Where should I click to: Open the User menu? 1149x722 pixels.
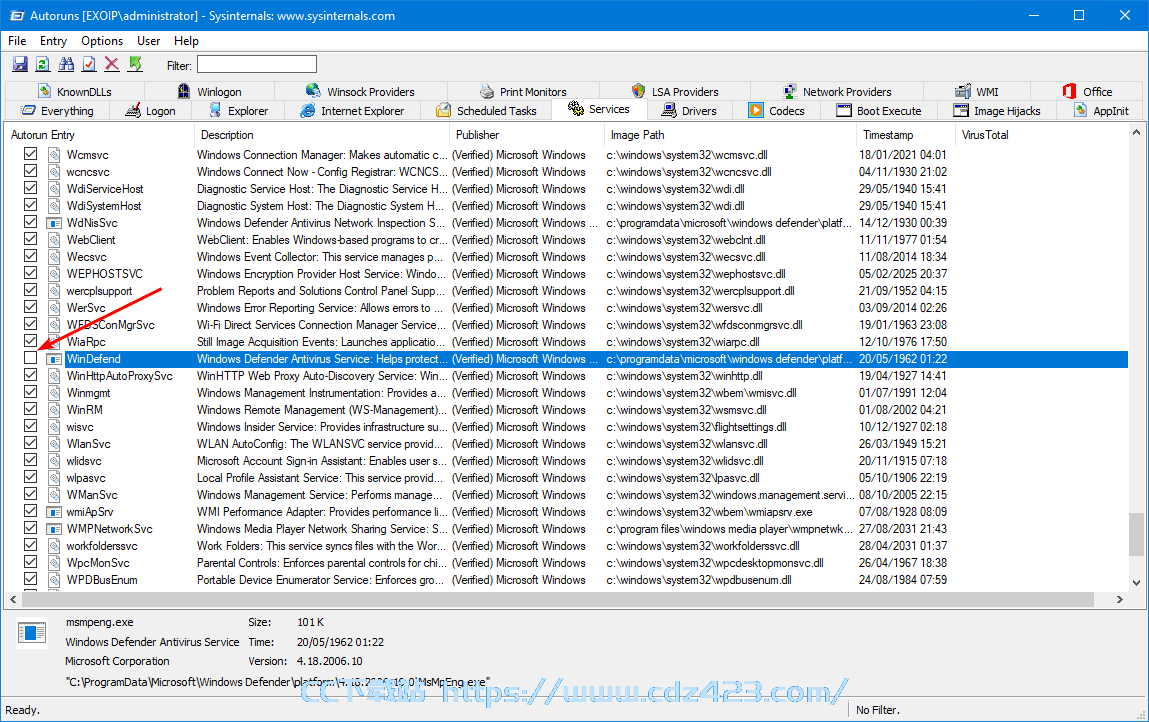148,41
